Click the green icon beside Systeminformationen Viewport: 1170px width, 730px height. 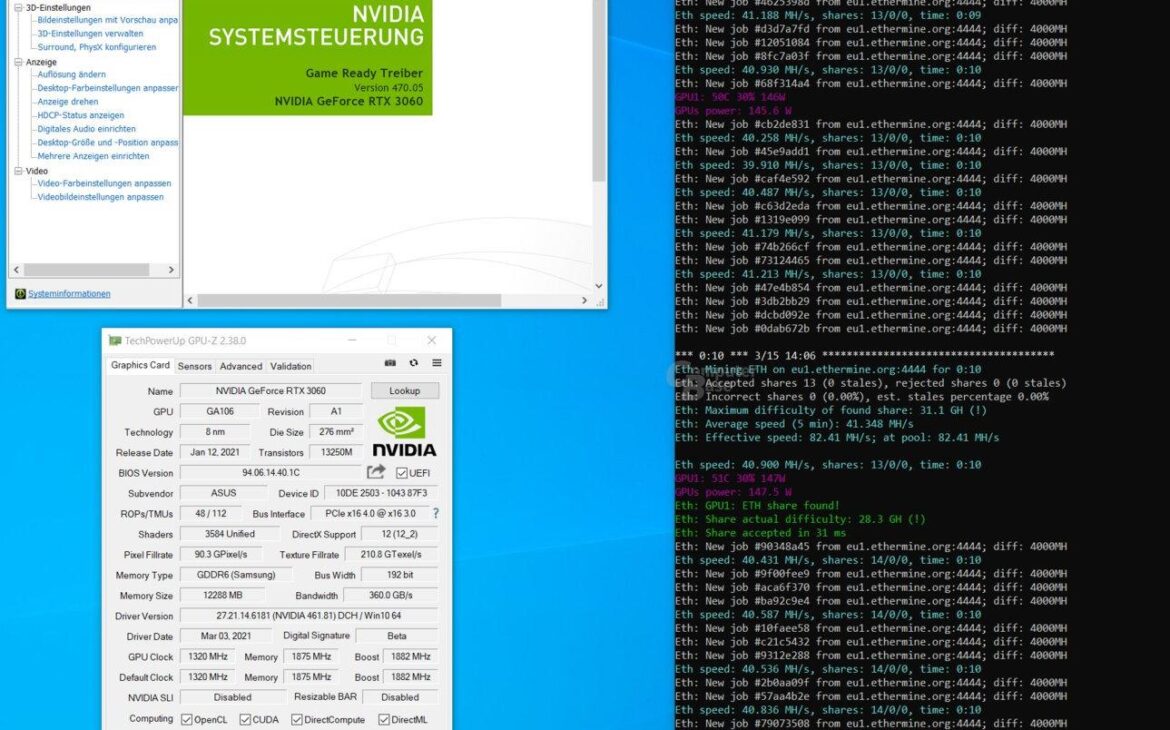[x=21, y=293]
